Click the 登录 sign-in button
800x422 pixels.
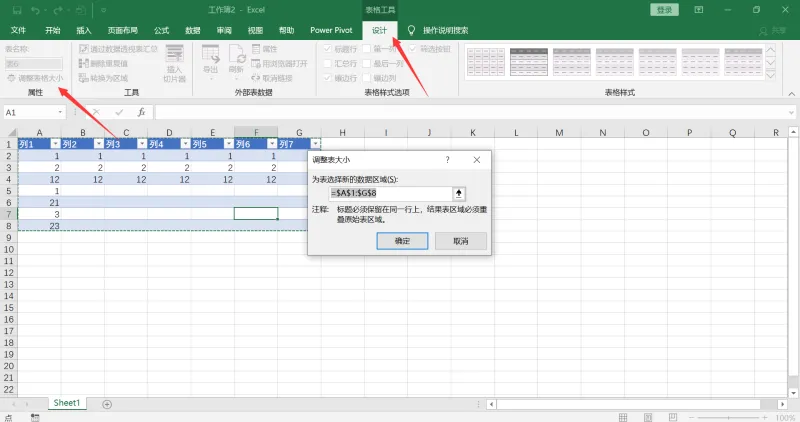664,10
